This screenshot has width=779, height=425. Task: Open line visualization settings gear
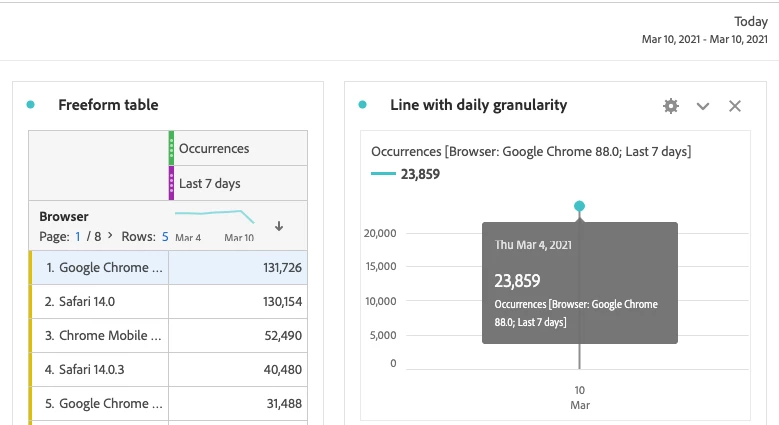671,106
